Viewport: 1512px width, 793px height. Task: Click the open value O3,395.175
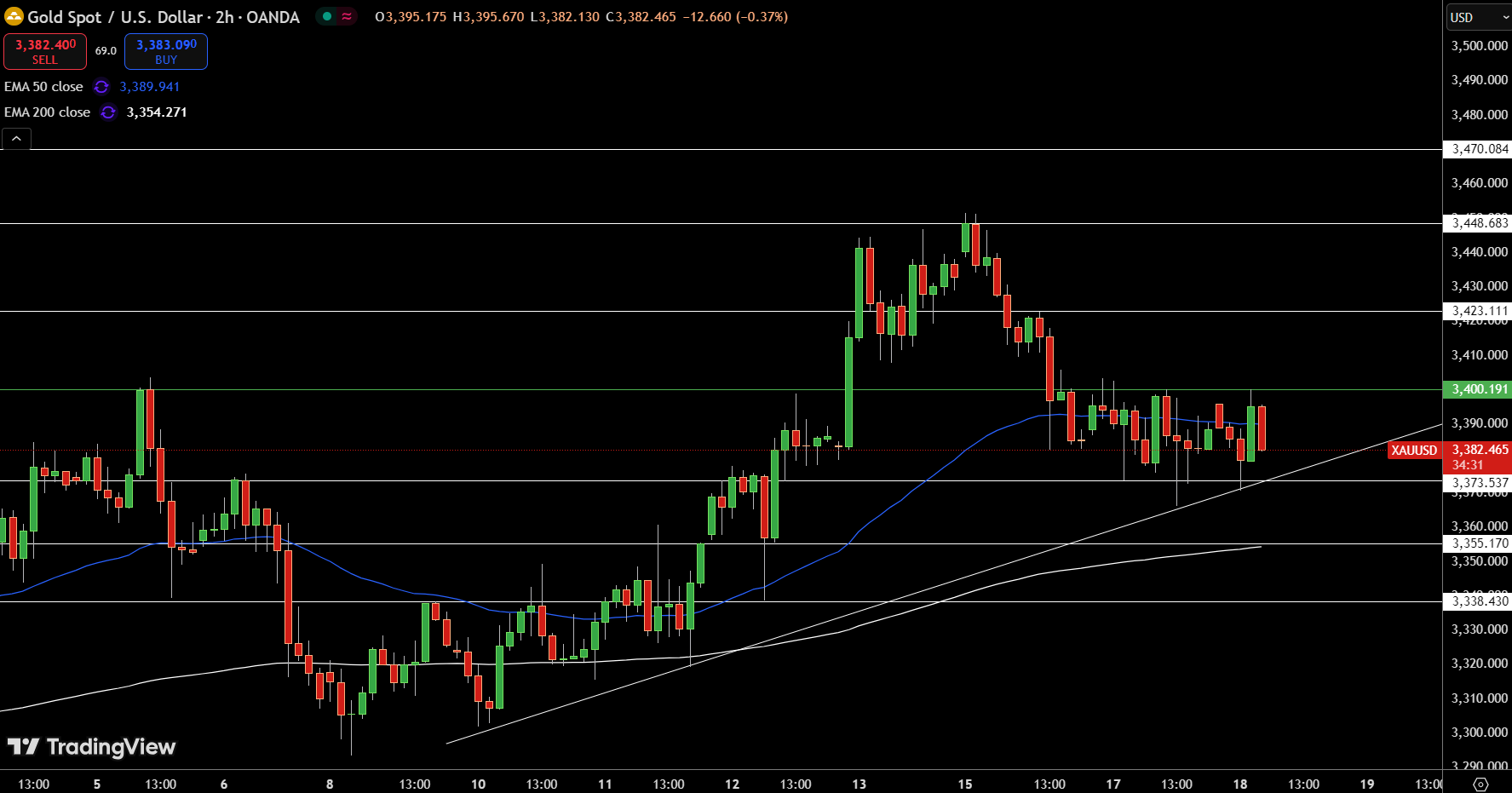pyautogui.click(x=411, y=17)
